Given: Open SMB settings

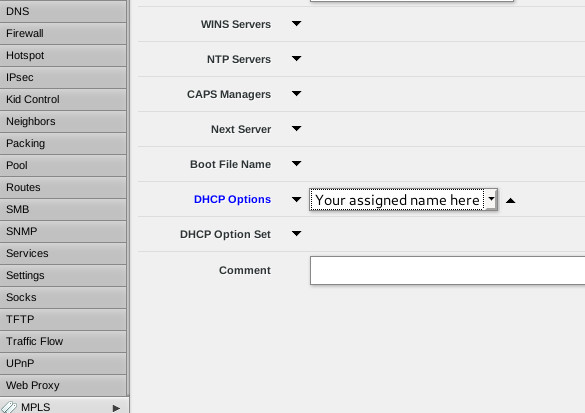Looking at the screenshot, I should point(63,209).
